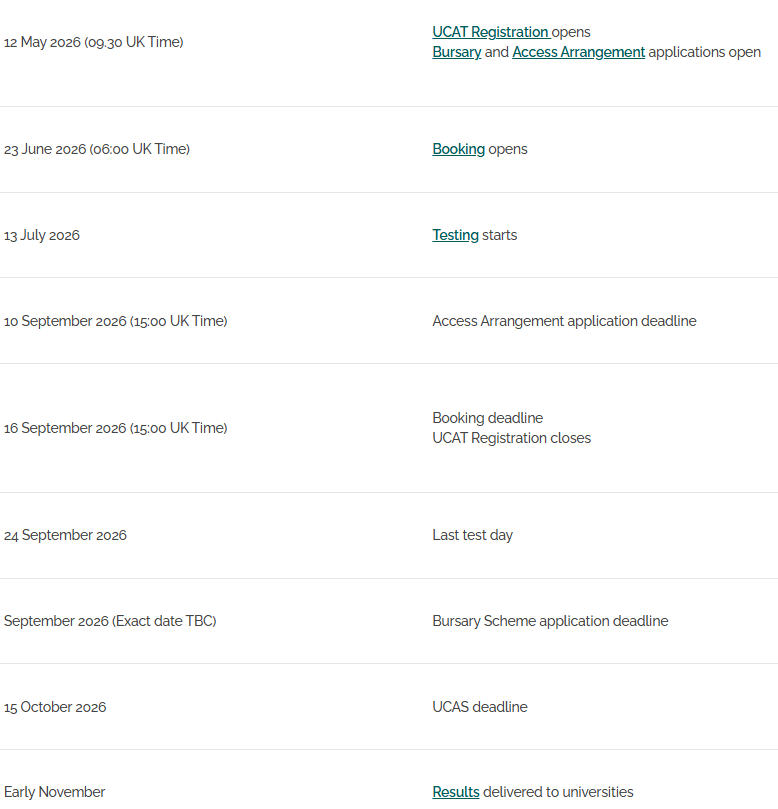Image resolution: width=778 pixels, height=809 pixels.
Task: Click the 12 May 2026 date text
Action: [93, 42]
